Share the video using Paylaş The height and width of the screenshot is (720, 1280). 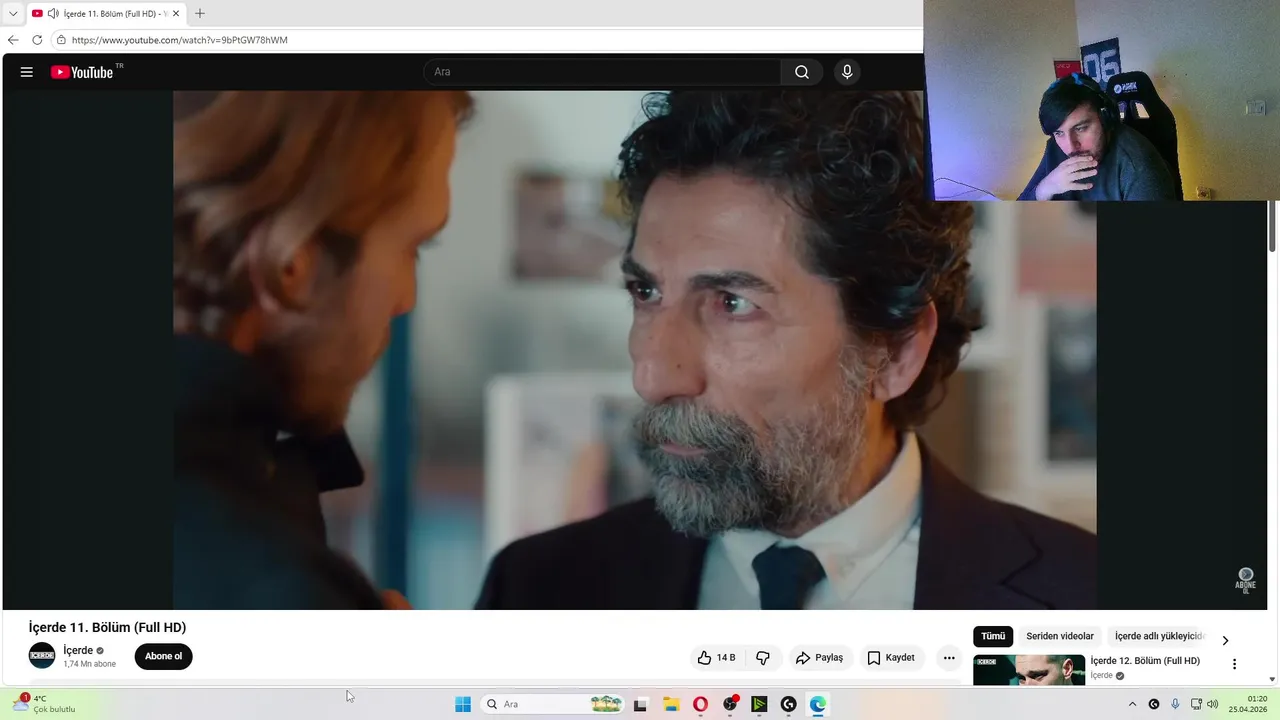coord(820,658)
